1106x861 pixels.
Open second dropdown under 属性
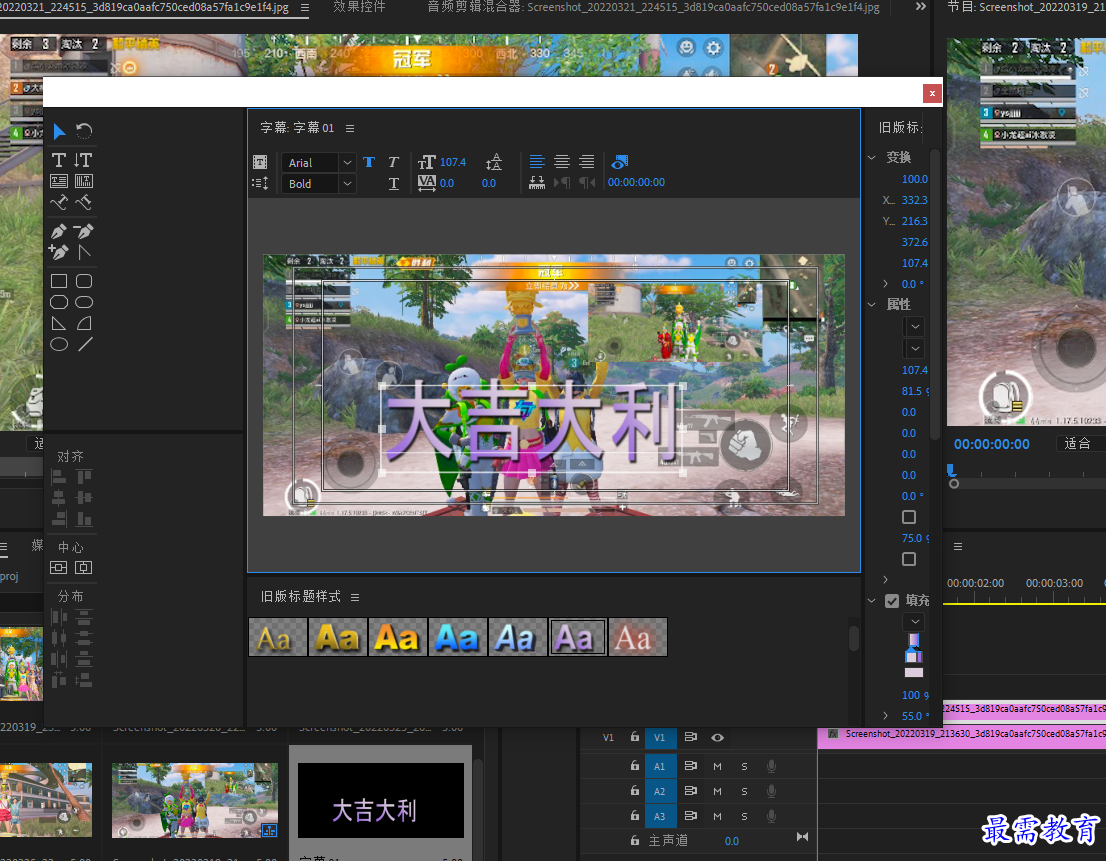coord(915,348)
